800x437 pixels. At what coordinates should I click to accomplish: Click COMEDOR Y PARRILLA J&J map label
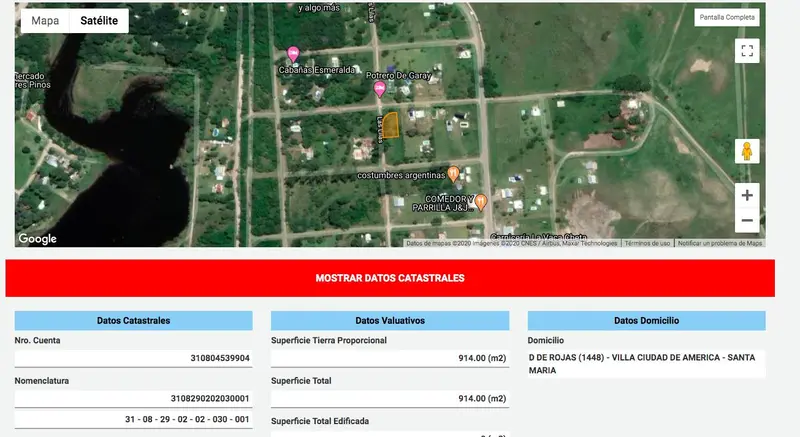[x=444, y=203]
